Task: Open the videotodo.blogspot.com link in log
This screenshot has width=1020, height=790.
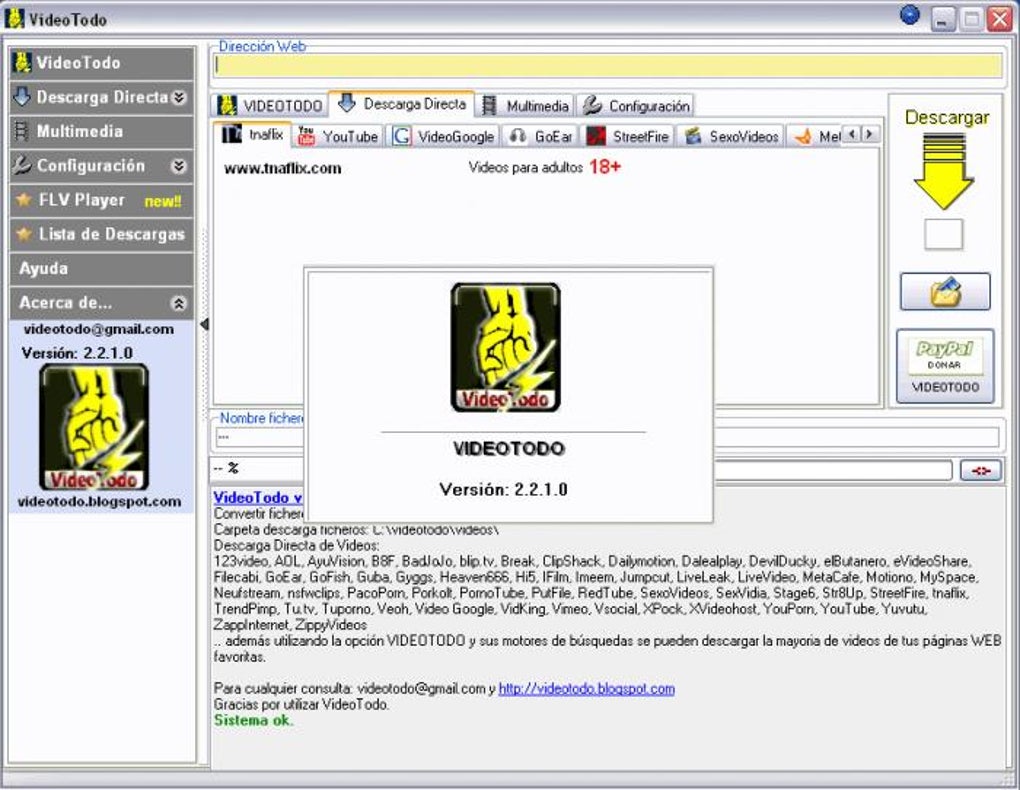Action: click(x=586, y=688)
